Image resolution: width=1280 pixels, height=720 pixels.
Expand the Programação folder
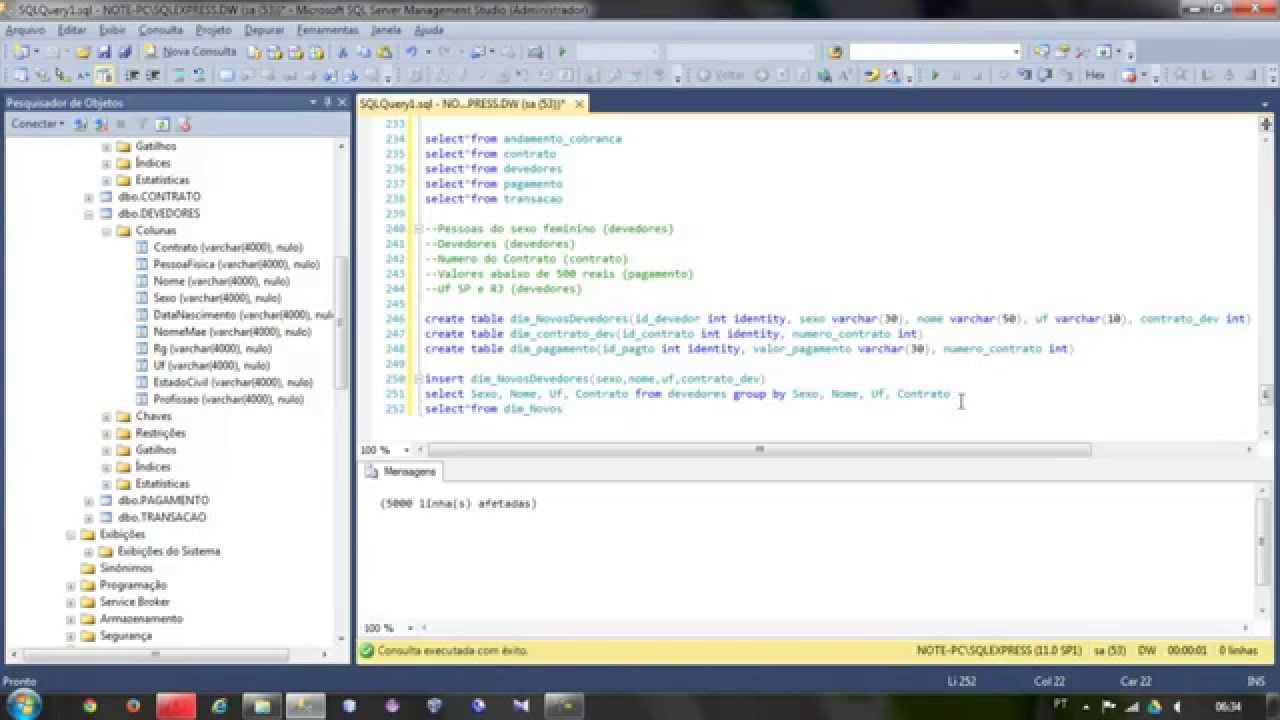71,585
